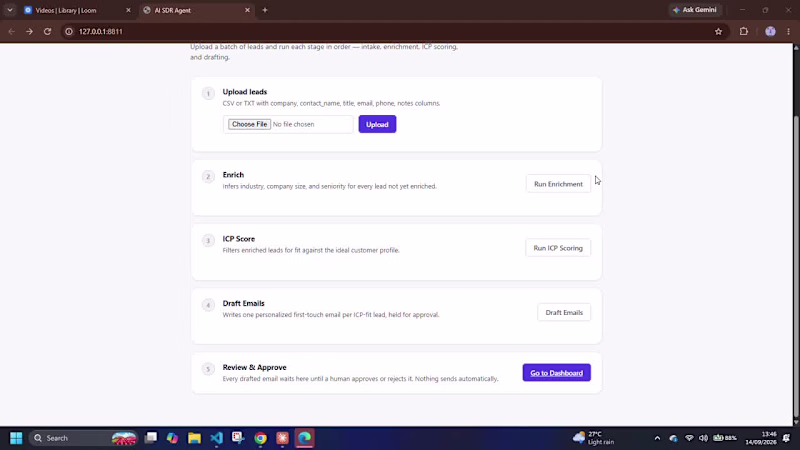The image size is (800, 450).
Task: Go forward in browser history
Action: (29, 32)
